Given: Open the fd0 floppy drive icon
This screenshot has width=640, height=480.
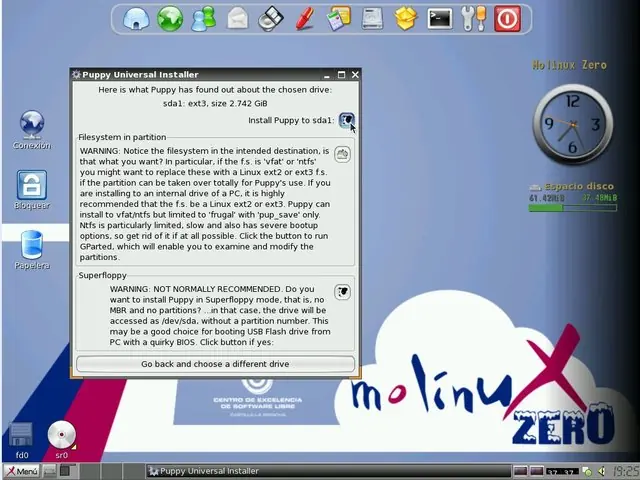Looking at the screenshot, I should point(21,441).
